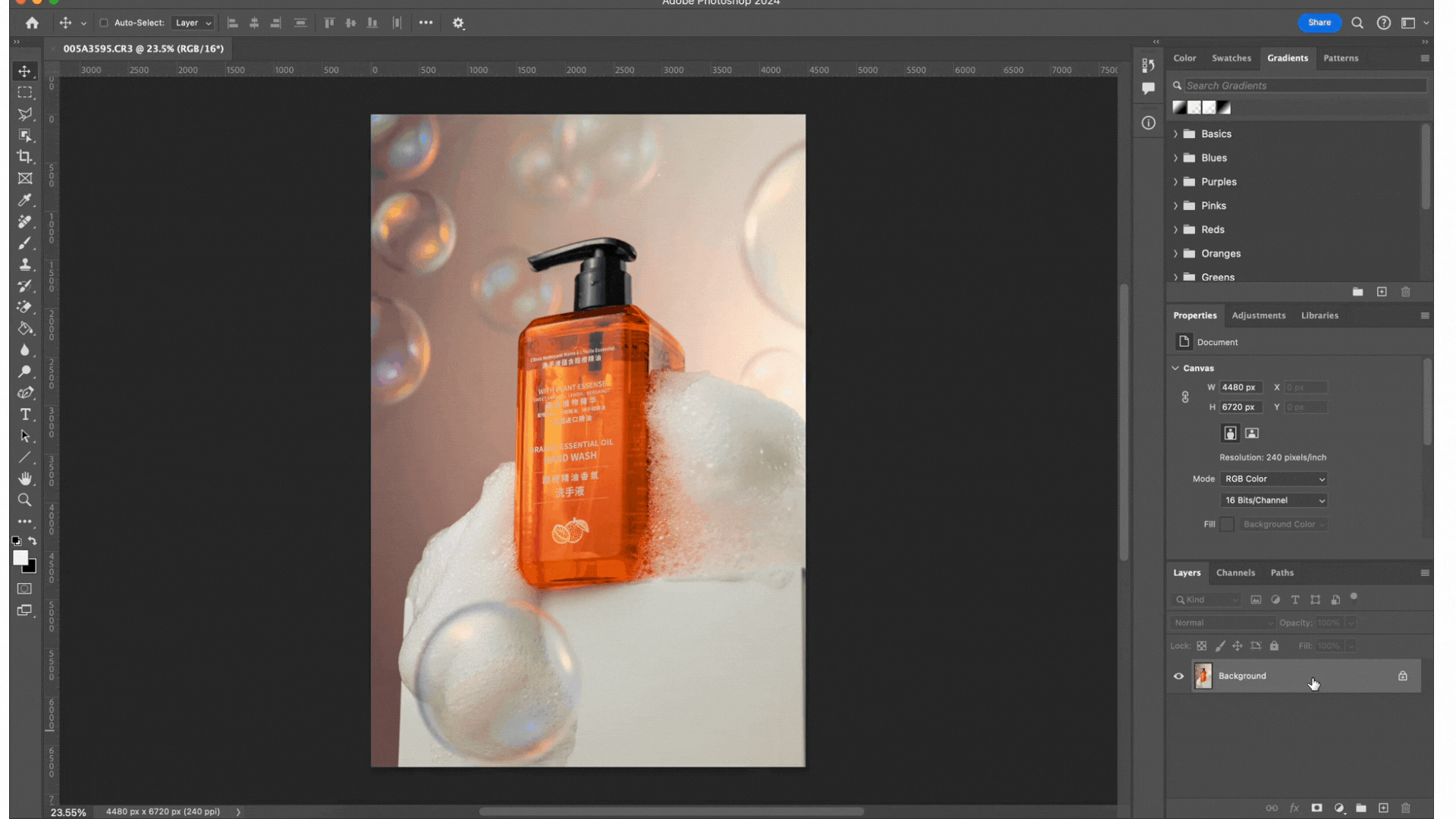Expand the Oranges gradients folder
Viewport: 1456px width, 819px height.
pyautogui.click(x=1175, y=253)
